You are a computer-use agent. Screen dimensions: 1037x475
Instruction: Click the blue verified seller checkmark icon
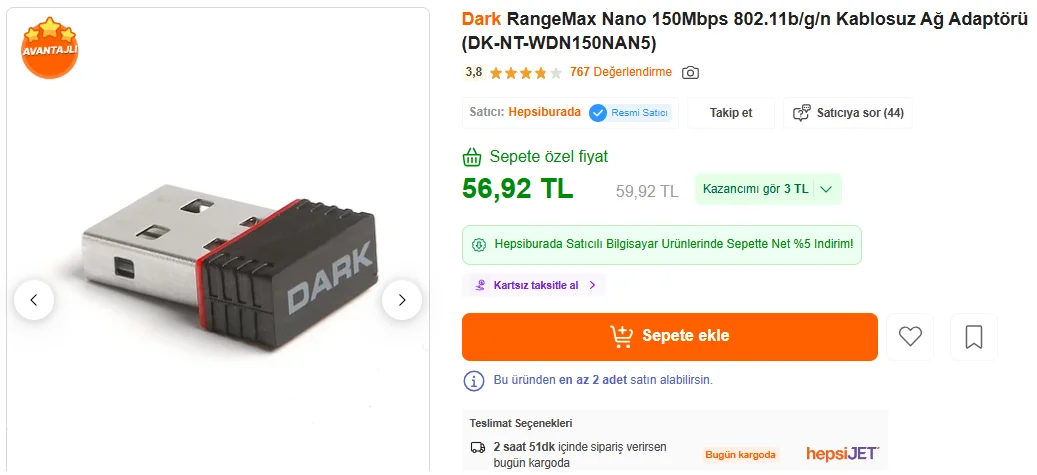click(x=598, y=113)
